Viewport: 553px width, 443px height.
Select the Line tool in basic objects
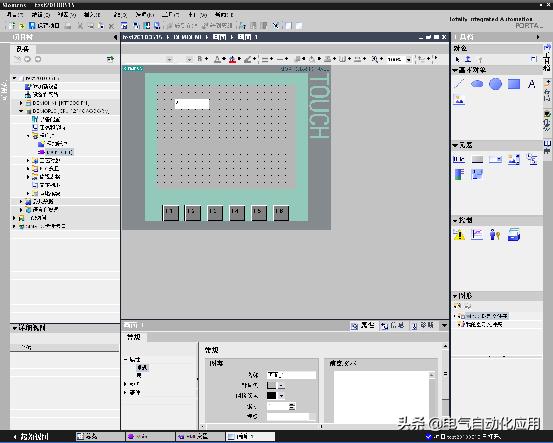[x=459, y=84]
